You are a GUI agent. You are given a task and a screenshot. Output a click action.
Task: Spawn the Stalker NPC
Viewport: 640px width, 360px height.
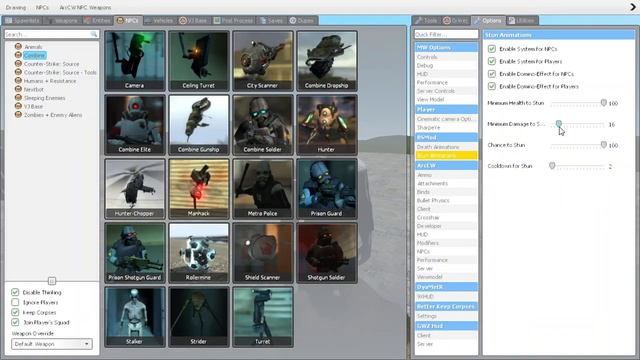(135, 317)
